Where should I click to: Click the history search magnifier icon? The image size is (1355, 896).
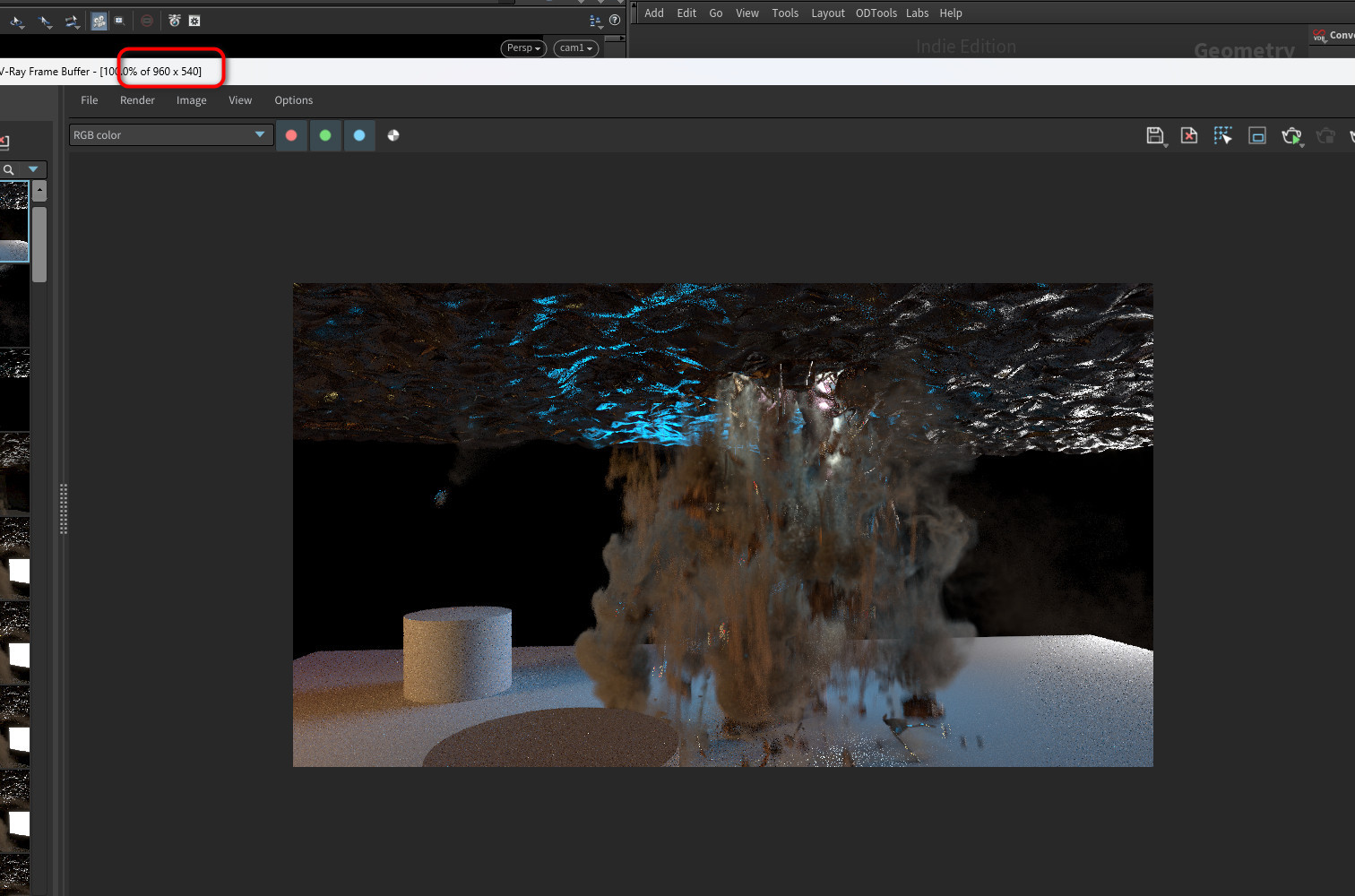pyautogui.click(x=8, y=169)
